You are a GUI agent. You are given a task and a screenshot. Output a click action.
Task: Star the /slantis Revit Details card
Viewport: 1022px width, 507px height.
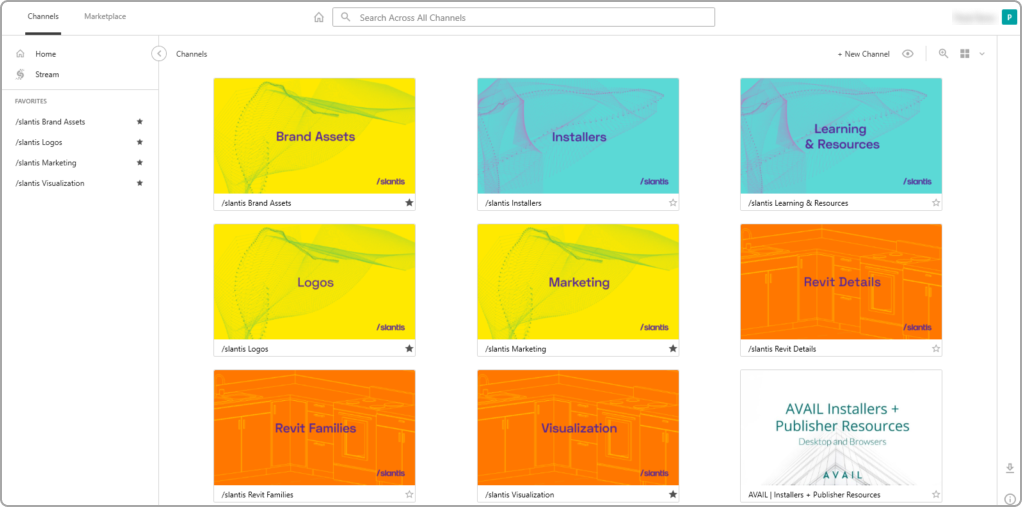936,349
